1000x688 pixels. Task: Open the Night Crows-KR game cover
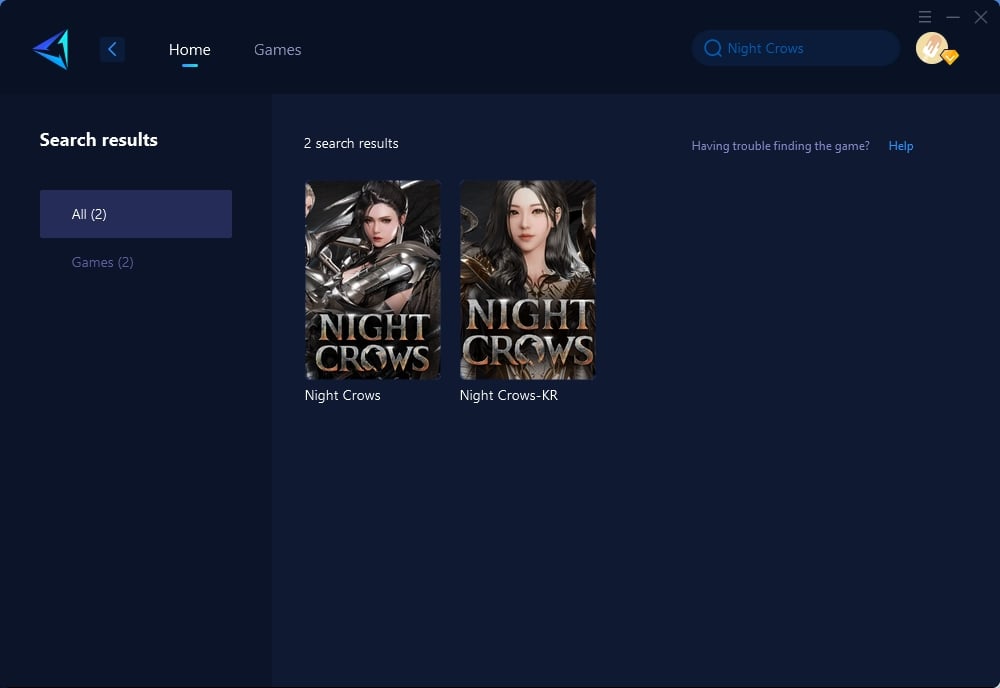(527, 280)
